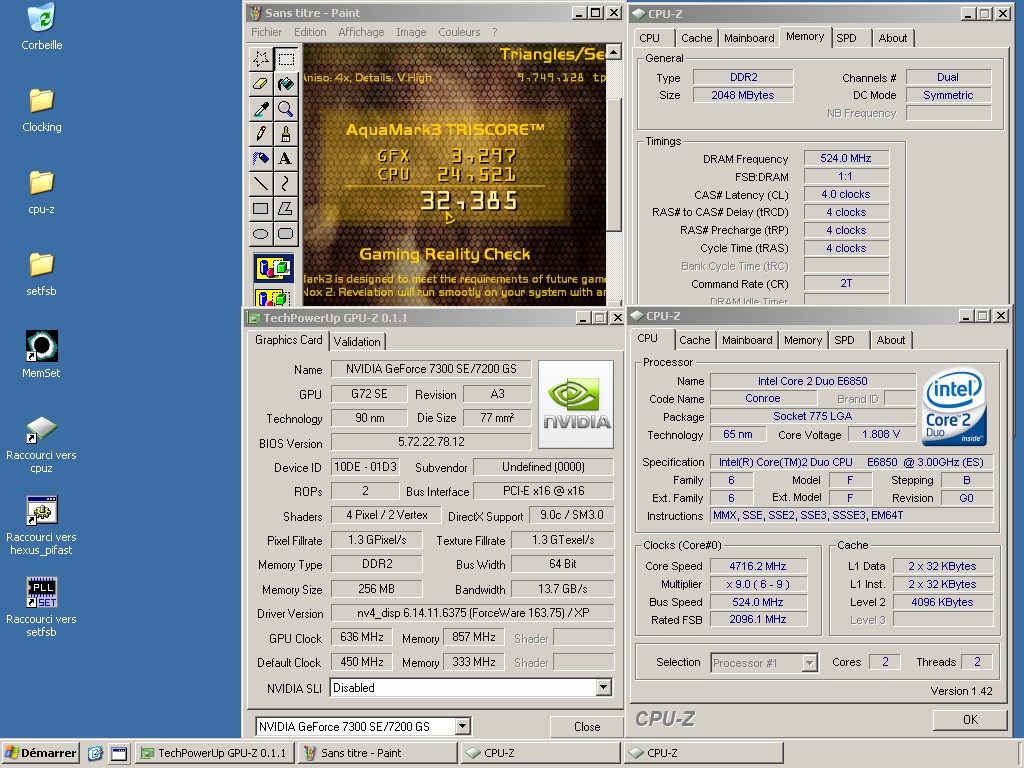Select the rectangular Select tool in Paint
The image size is (1024, 768).
tap(285, 59)
